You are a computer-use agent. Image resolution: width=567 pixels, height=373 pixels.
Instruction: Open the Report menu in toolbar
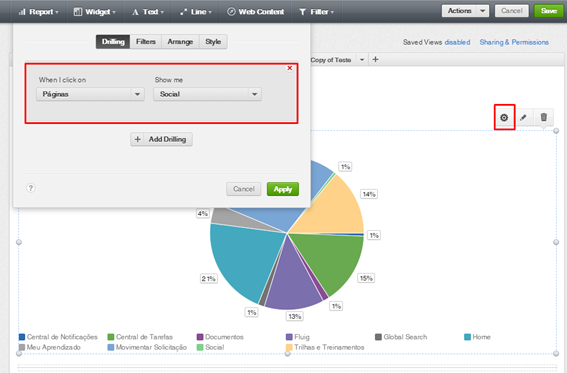click(x=38, y=12)
